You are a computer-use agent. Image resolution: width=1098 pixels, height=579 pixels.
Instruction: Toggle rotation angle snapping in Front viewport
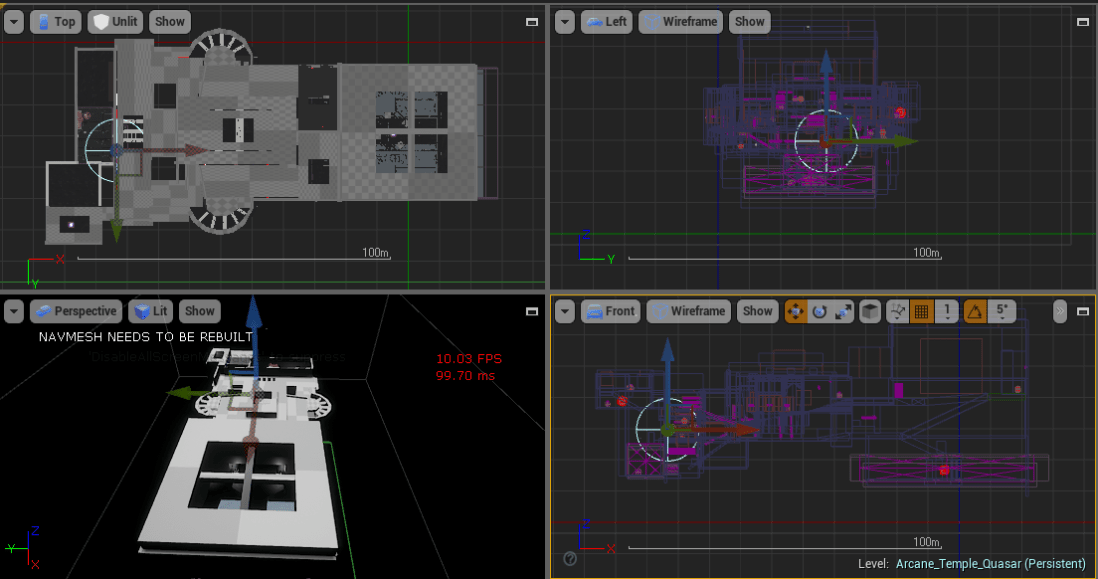(x=977, y=311)
